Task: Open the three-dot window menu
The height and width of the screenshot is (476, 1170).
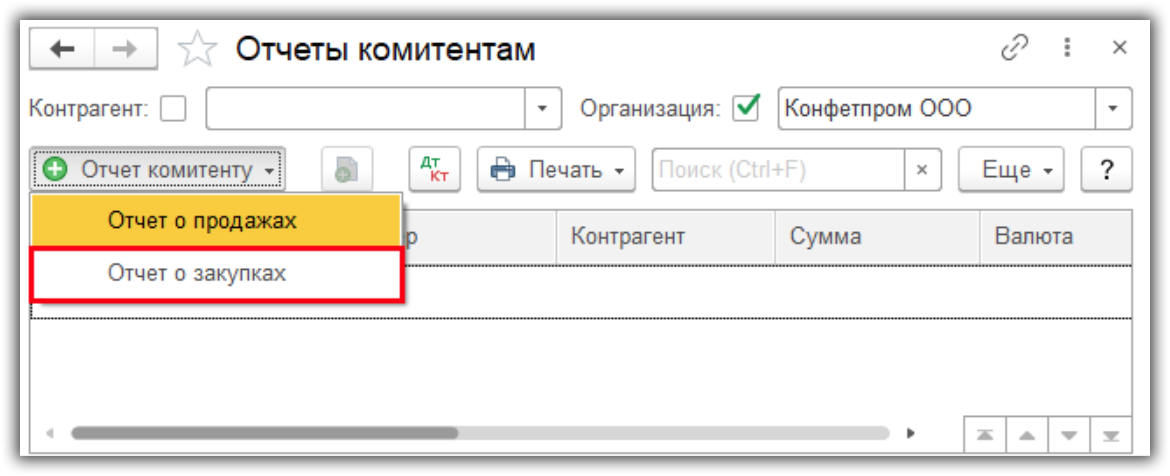Action: [1068, 49]
